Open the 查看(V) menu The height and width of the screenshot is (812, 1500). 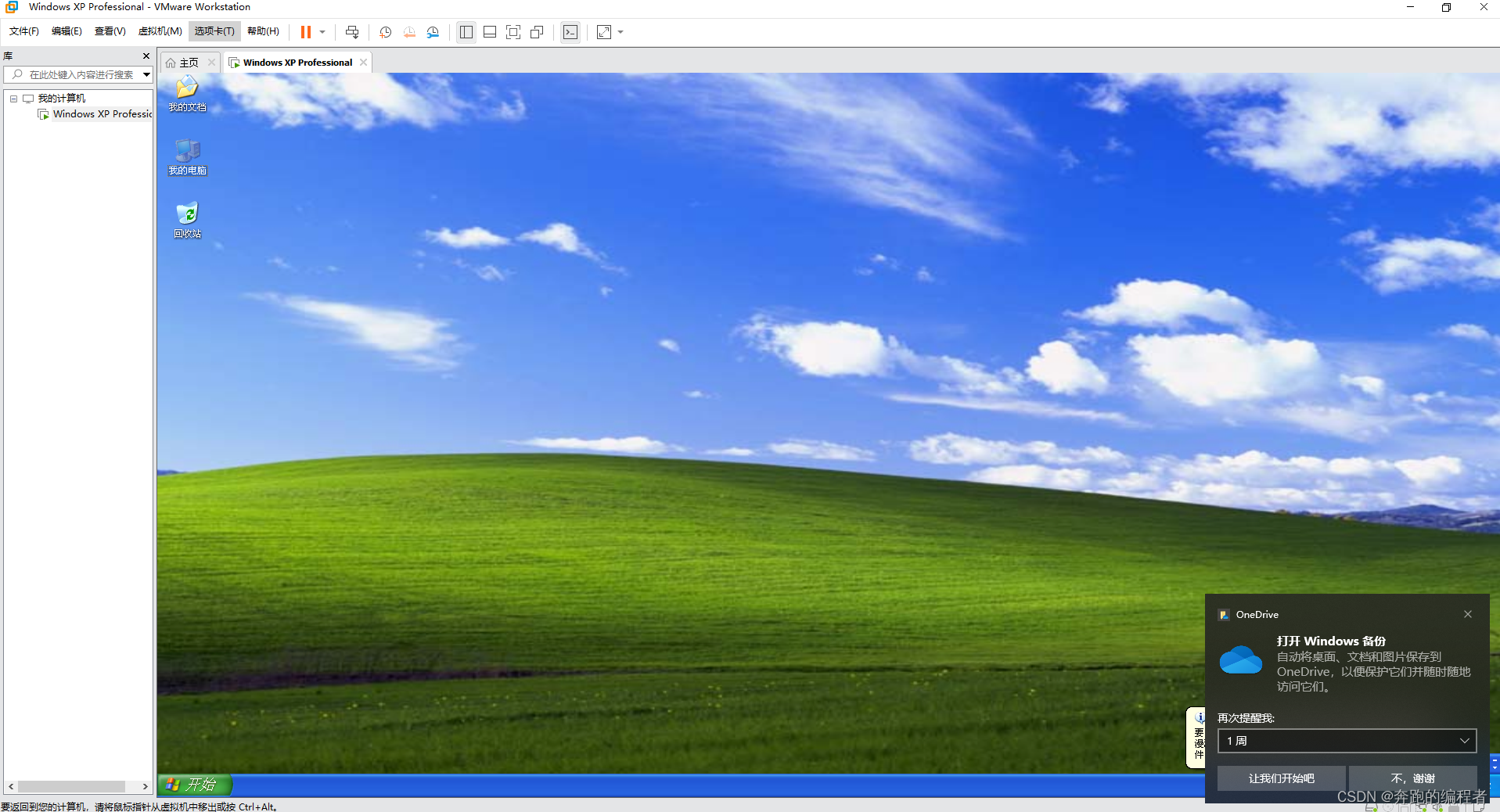pos(110,31)
